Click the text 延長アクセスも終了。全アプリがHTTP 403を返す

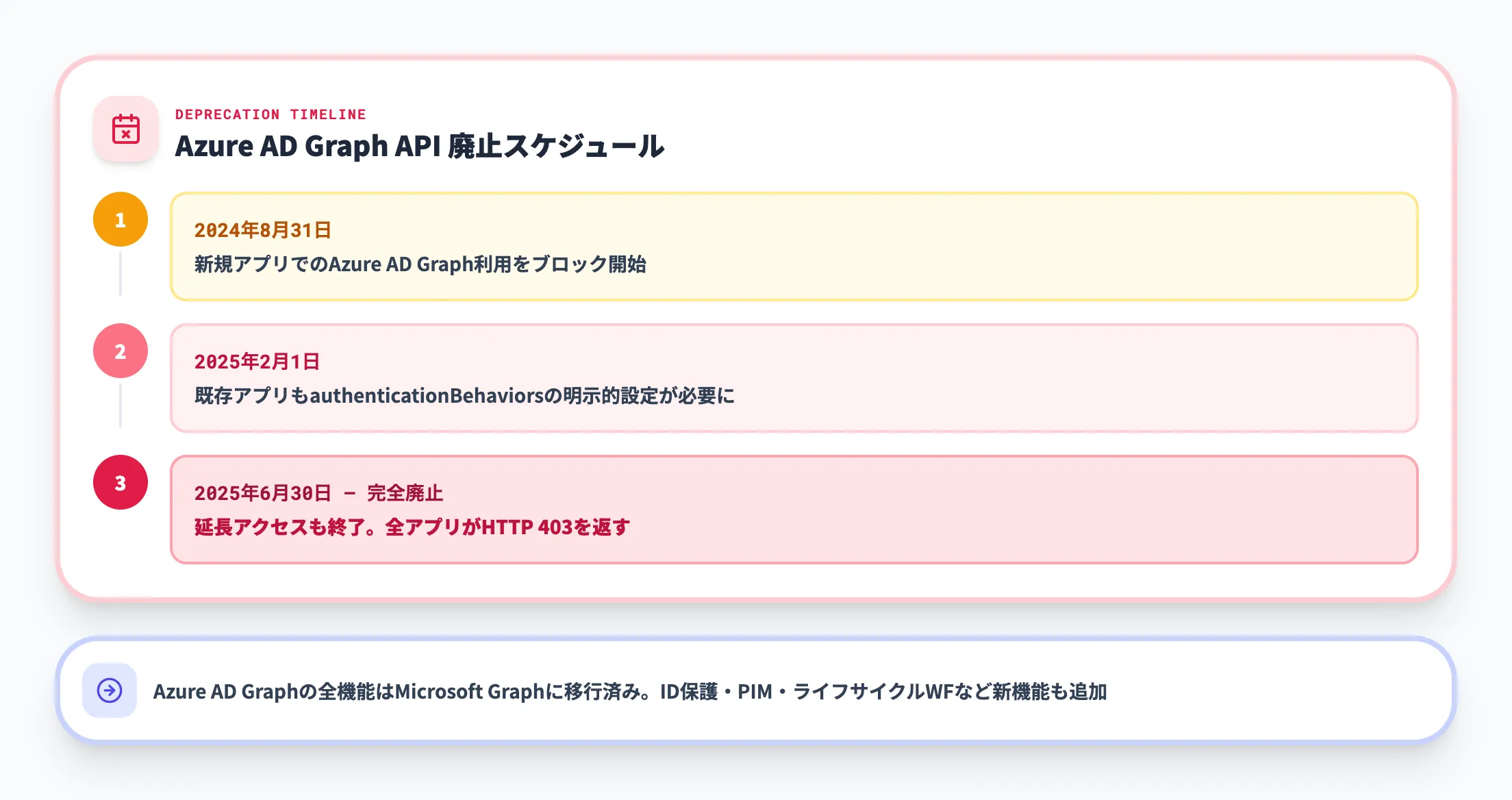point(412,527)
